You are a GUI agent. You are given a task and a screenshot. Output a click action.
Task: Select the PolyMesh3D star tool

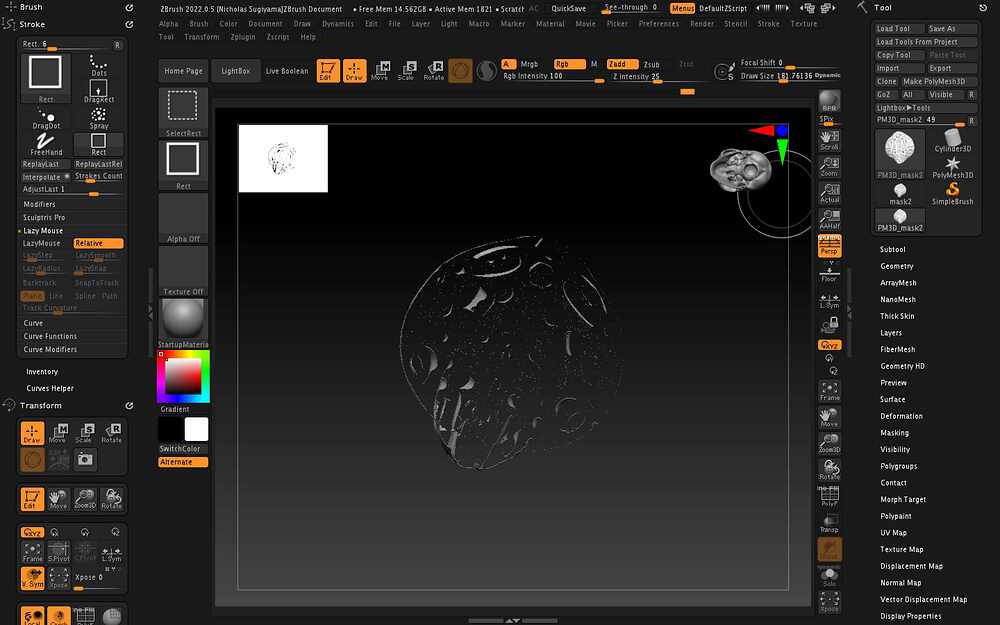pos(952,168)
